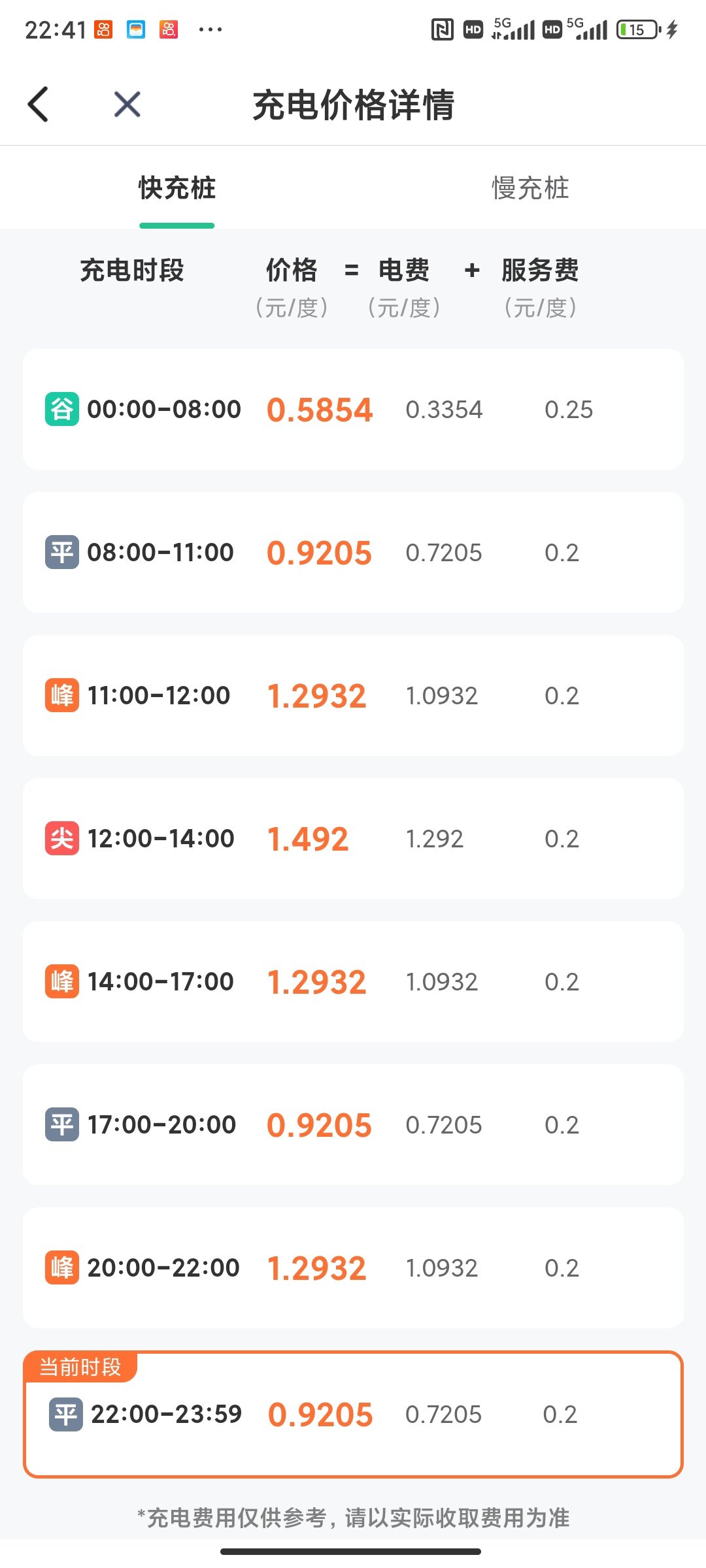The width and height of the screenshot is (706, 1568).
Task: Select the 22:00–23:59 time range
Action: [166, 1414]
